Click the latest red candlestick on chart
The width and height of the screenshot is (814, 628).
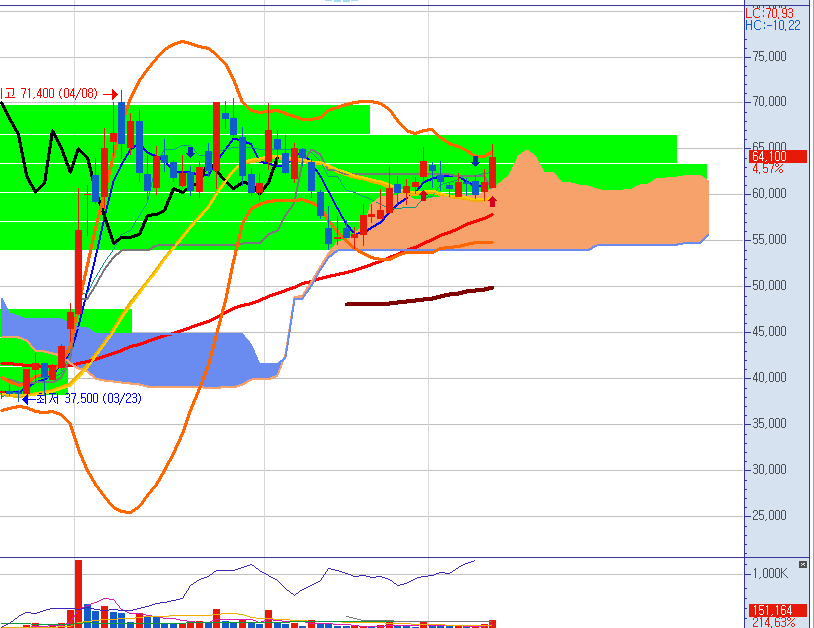coord(492,172)
